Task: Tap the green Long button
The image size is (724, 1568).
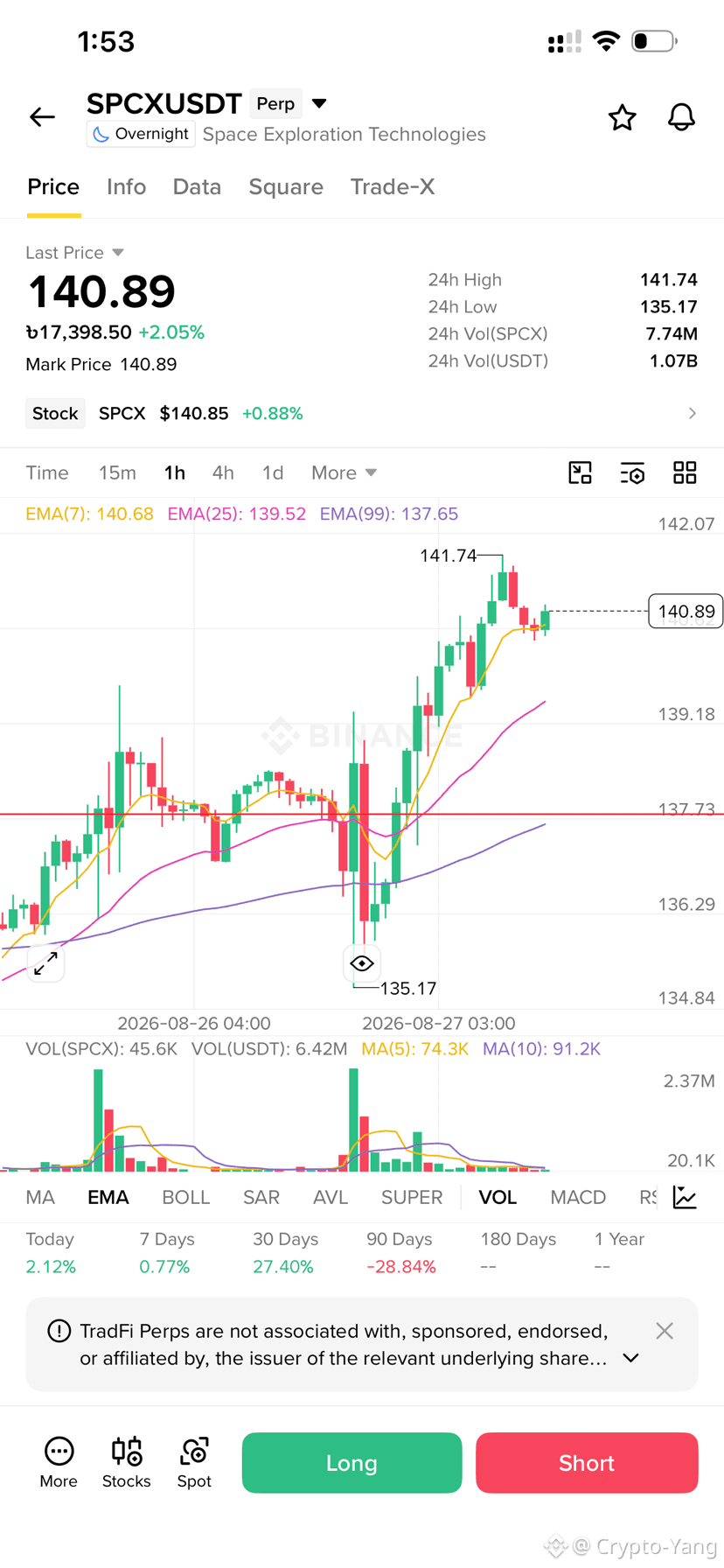Action: 352,1463
